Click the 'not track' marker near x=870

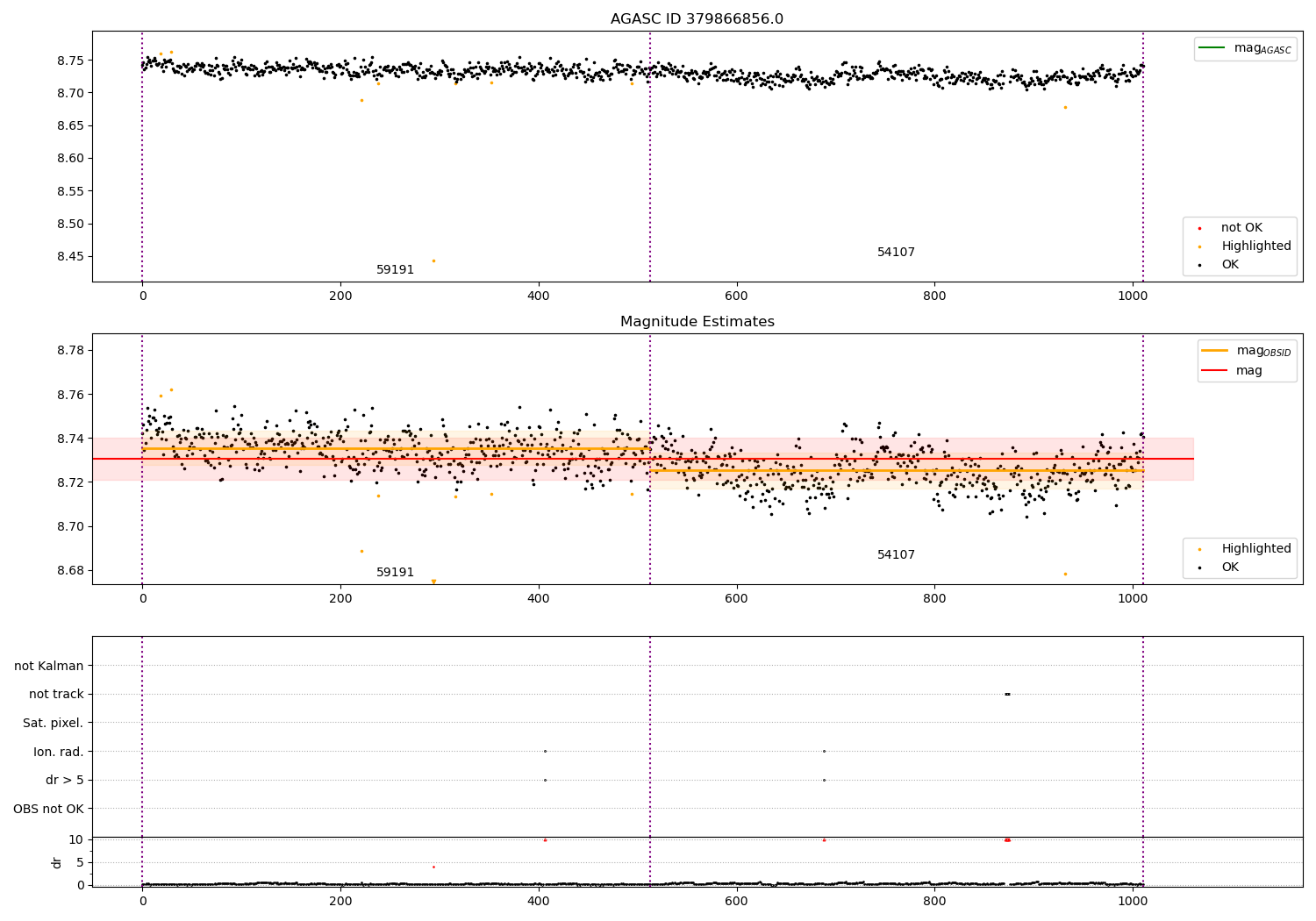1007,694
